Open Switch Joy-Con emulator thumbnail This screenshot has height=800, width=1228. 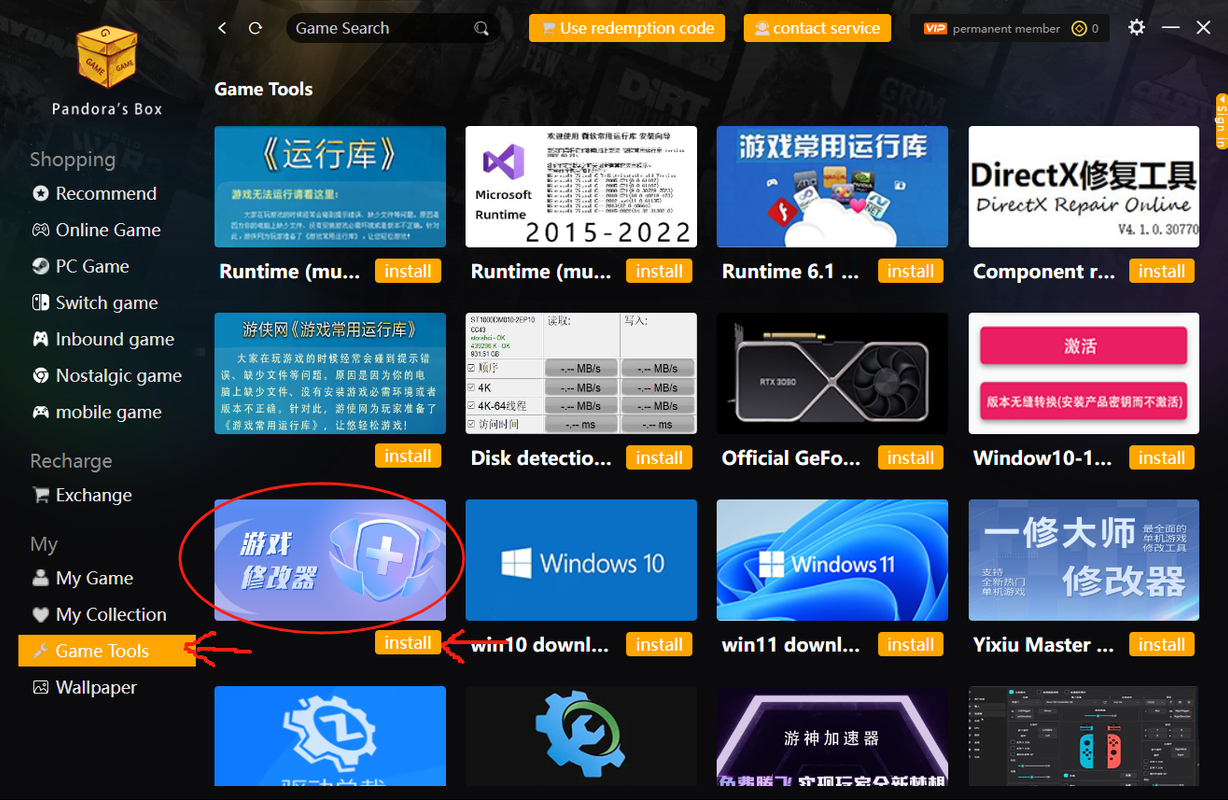pos(1084,736)
